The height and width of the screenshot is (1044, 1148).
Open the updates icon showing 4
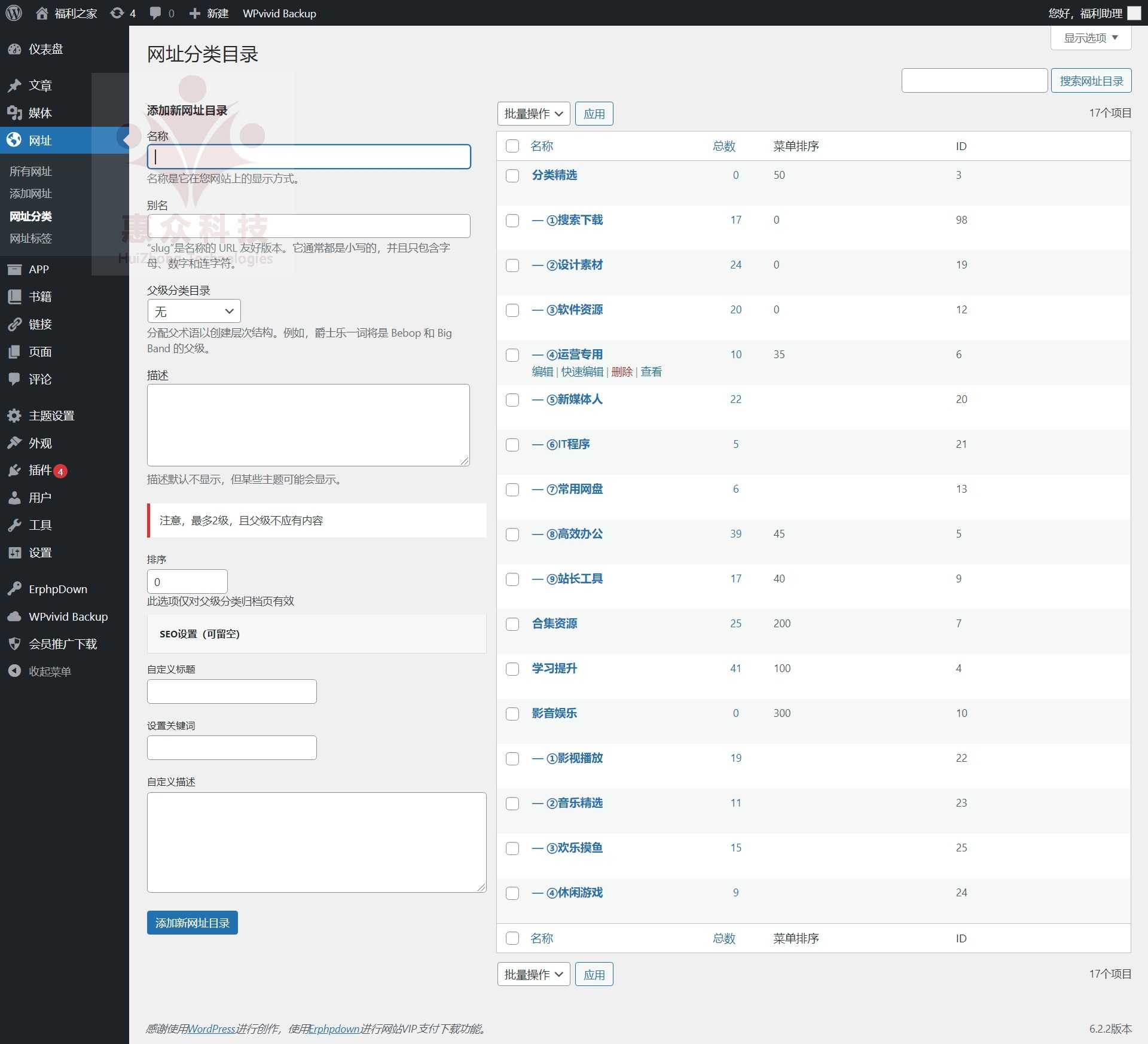117,13
